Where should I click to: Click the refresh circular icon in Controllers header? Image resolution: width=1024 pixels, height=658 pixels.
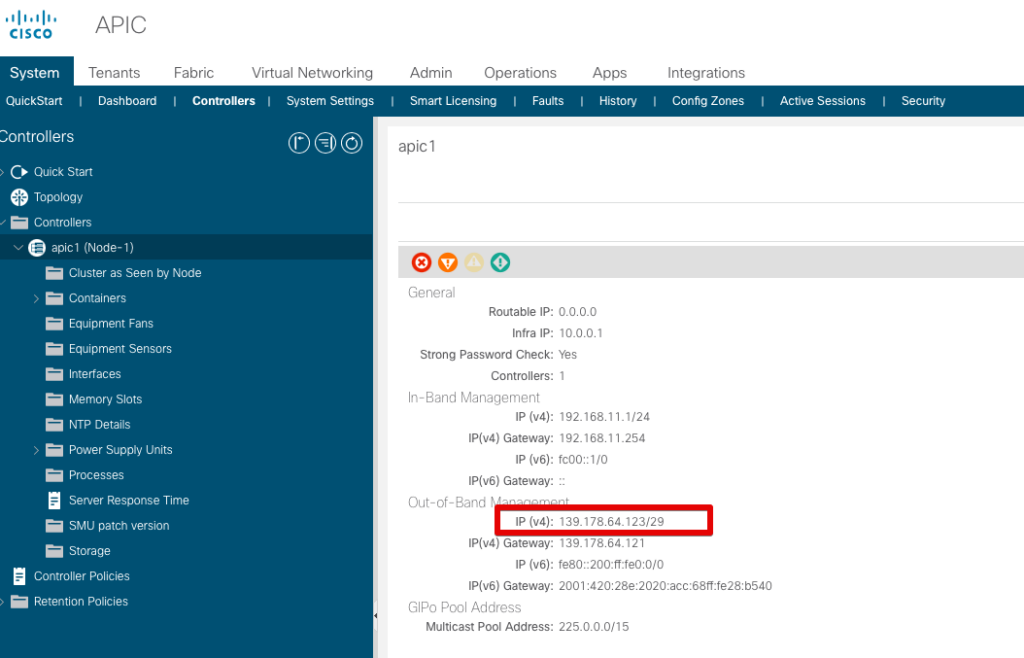pos(351,143)
